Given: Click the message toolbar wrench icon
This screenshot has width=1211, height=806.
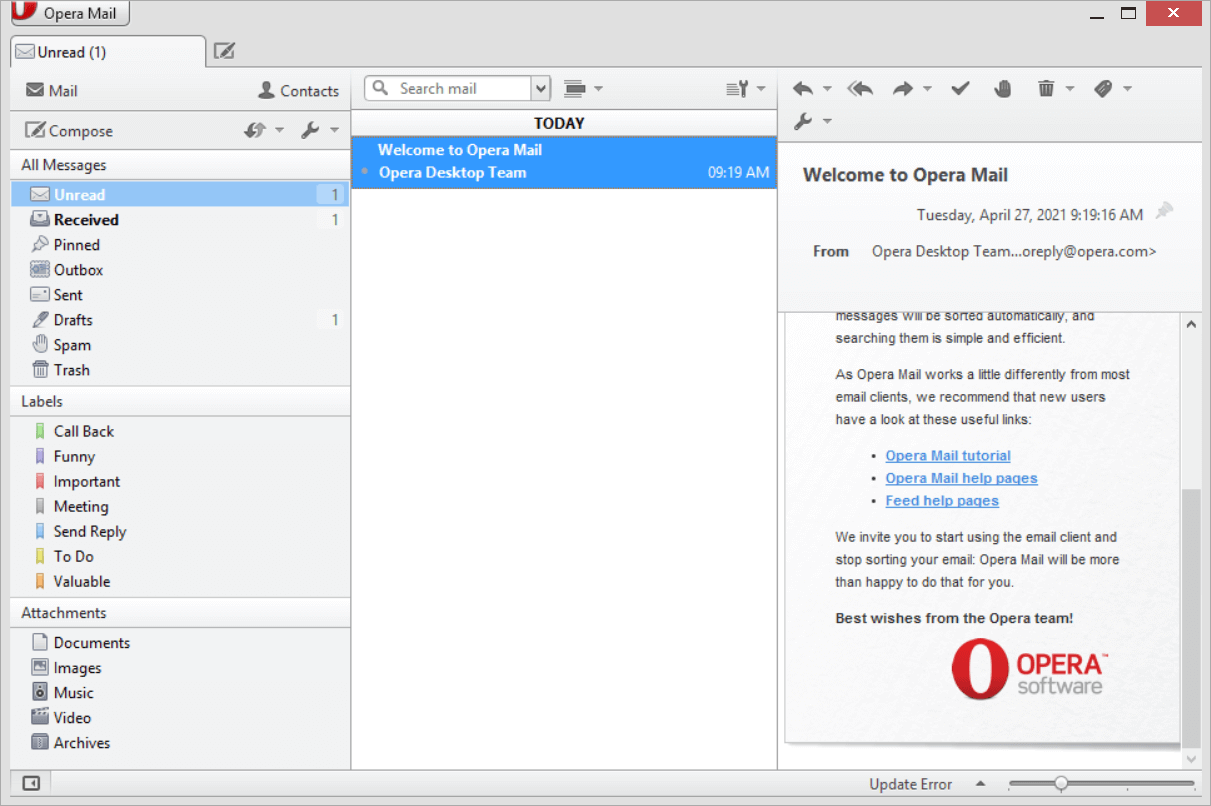Looking at the screenshot, I should (x=803, y=122).
